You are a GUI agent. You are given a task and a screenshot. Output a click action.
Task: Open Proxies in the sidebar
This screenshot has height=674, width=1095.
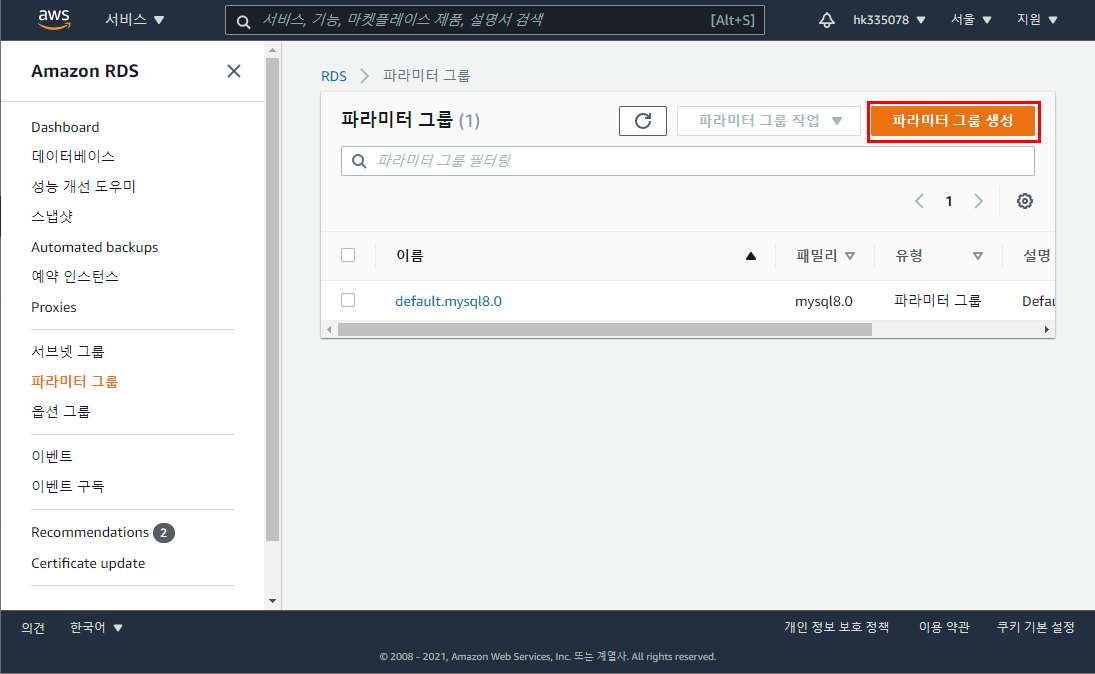[54, 307]
